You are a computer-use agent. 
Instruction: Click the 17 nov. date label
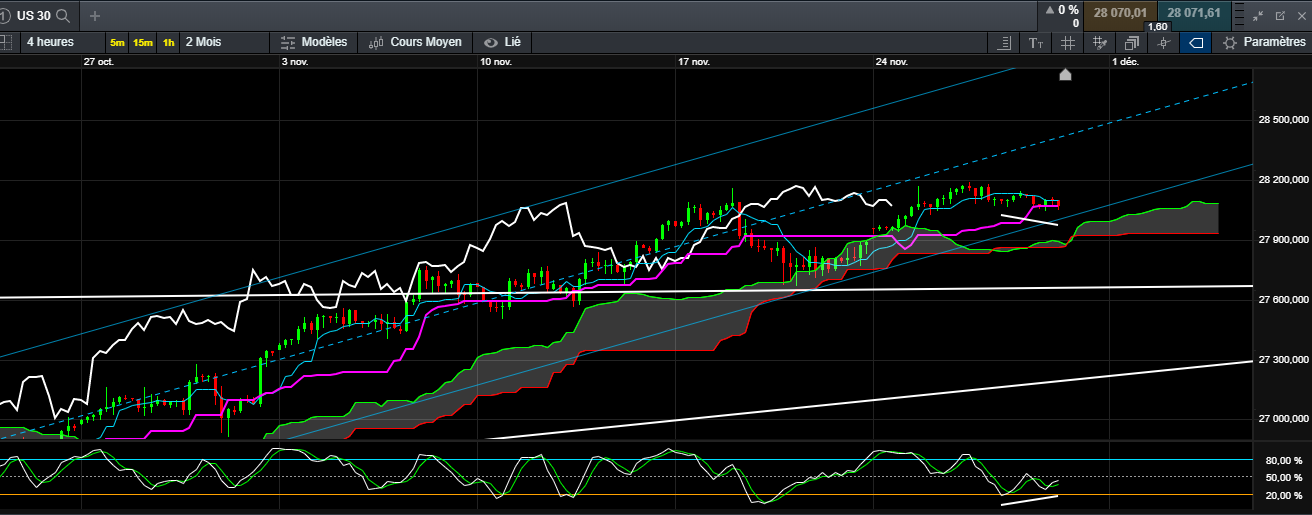click(694, 61)
